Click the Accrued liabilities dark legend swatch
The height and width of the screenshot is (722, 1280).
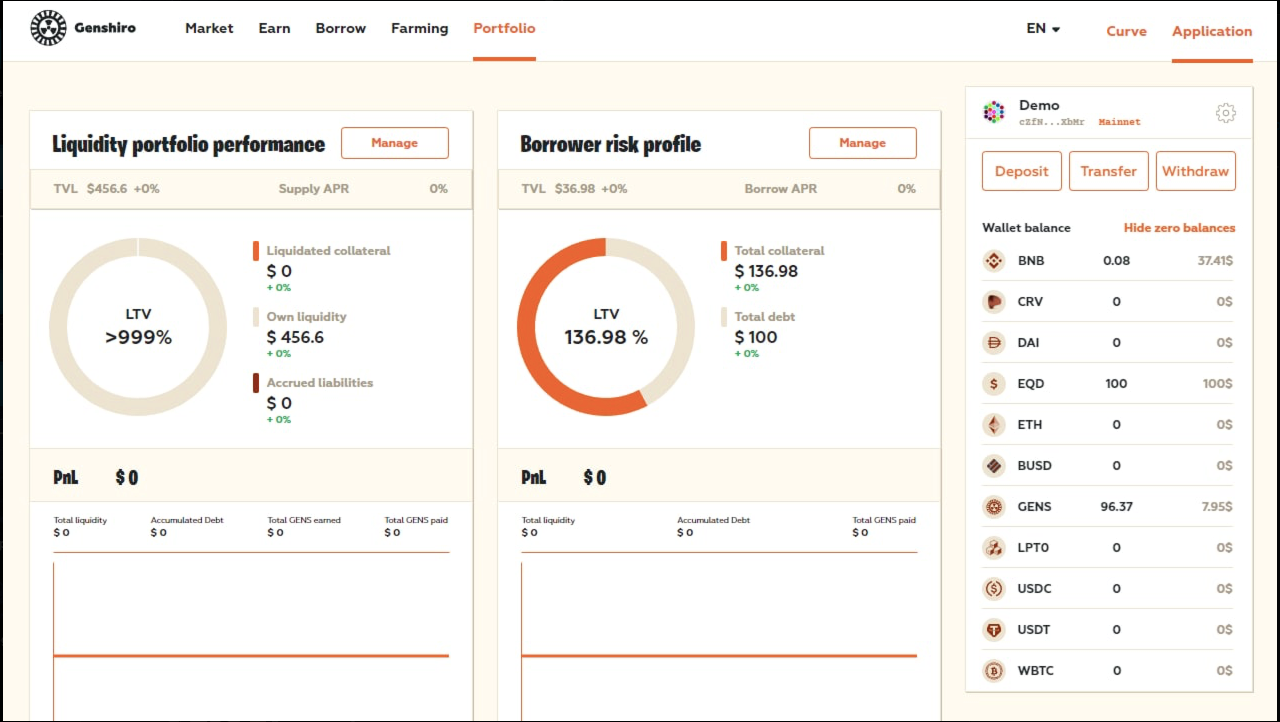click(x=256, y=383)
